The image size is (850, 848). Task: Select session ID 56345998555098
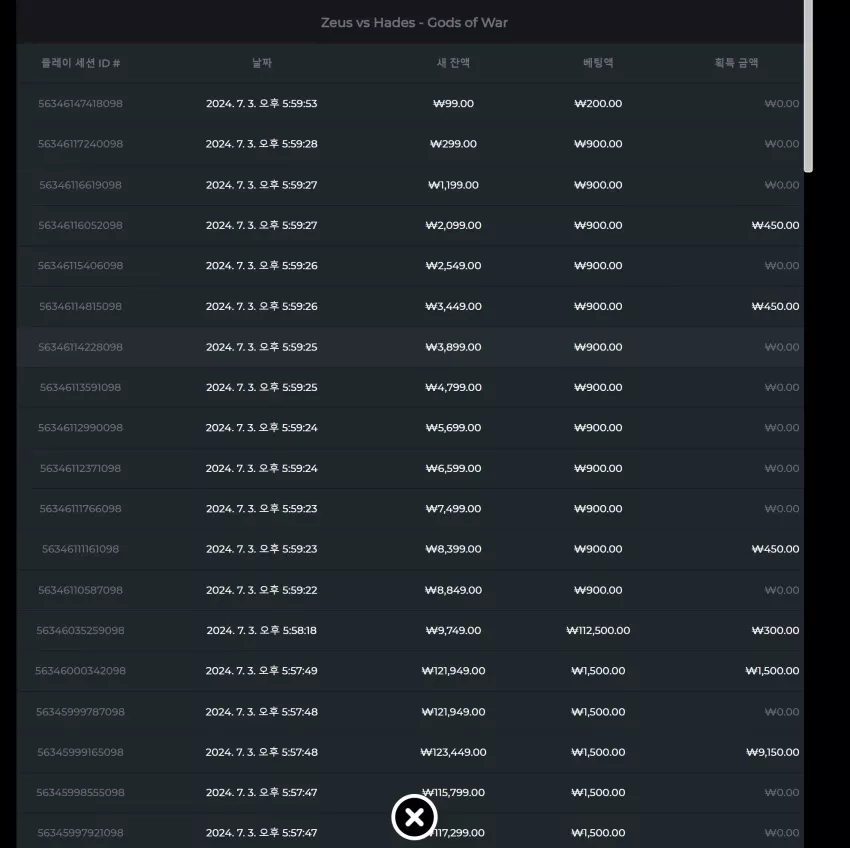80,793
